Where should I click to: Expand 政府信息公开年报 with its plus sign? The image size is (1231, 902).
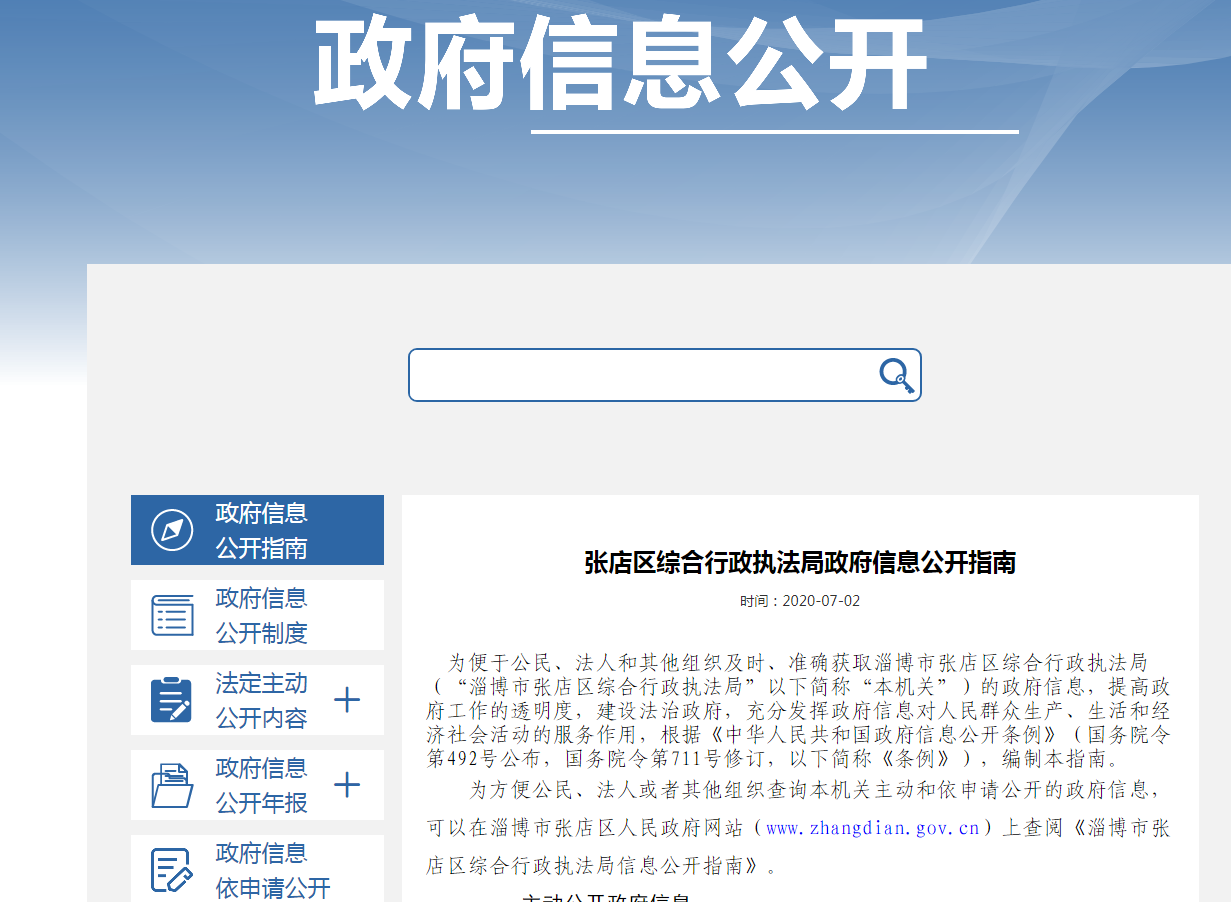coord(346,785)
